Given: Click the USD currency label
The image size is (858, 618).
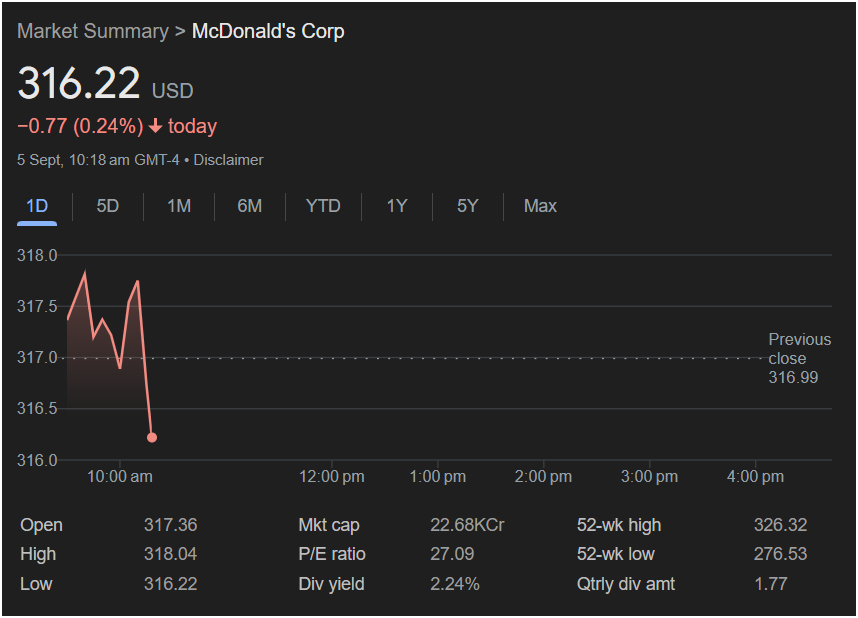Looking at the screenshot, I should 172,90.
